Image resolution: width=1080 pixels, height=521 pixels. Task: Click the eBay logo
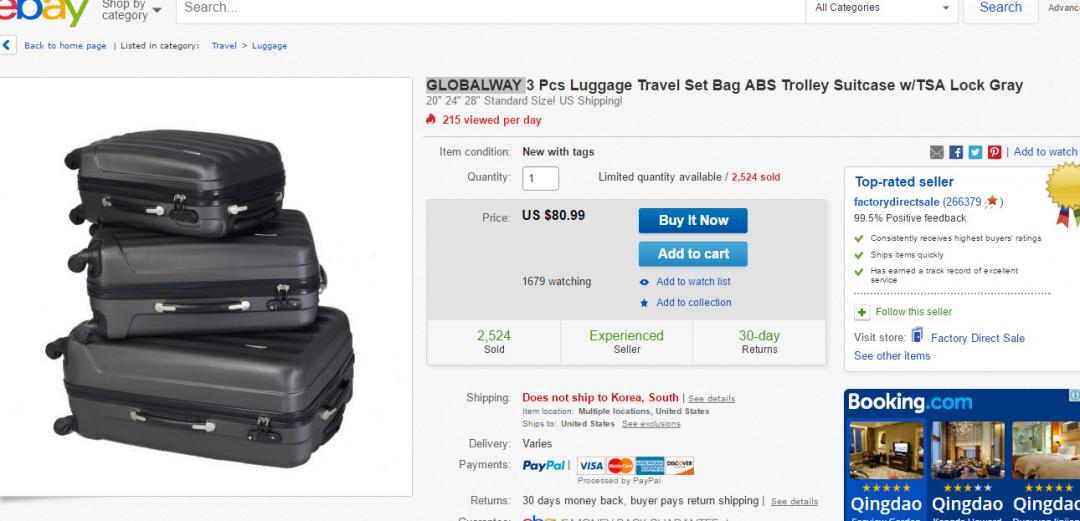point(45,10)
